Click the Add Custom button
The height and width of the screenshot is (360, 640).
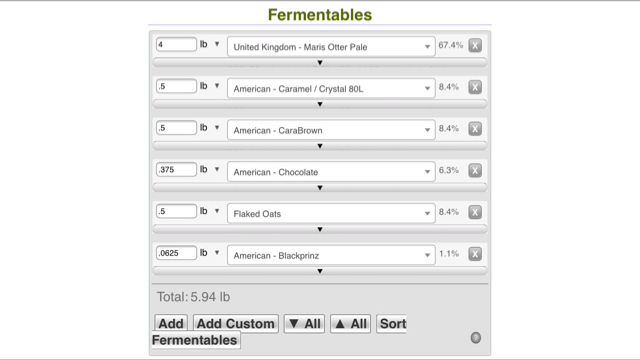pyautogui.click(x=236, y=323)
